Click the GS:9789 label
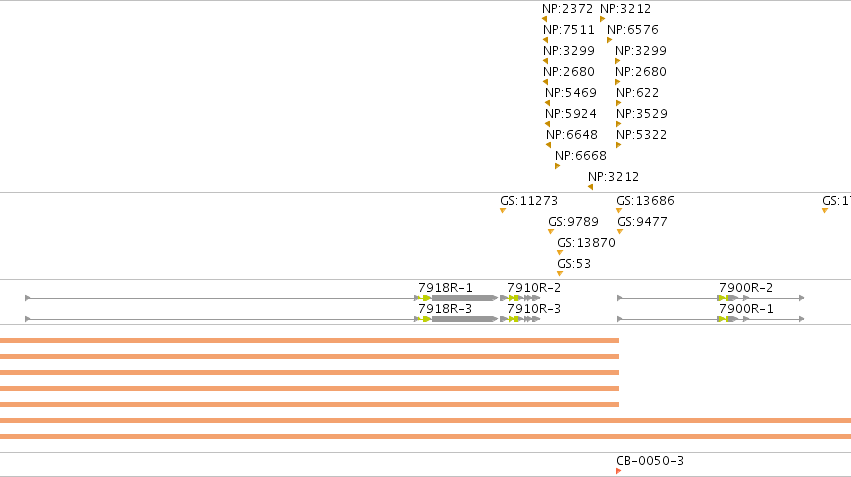851x477 pixels. tap(574, 222)
